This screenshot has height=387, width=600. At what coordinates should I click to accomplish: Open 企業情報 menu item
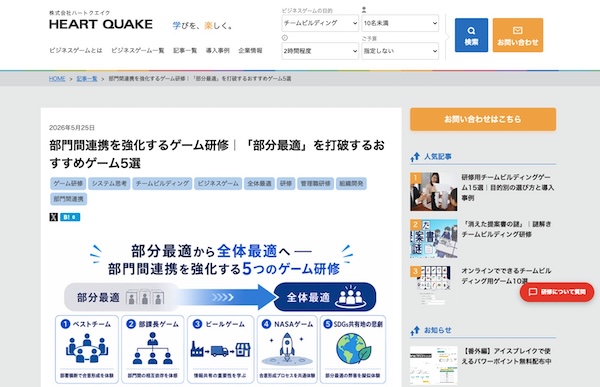250,51
